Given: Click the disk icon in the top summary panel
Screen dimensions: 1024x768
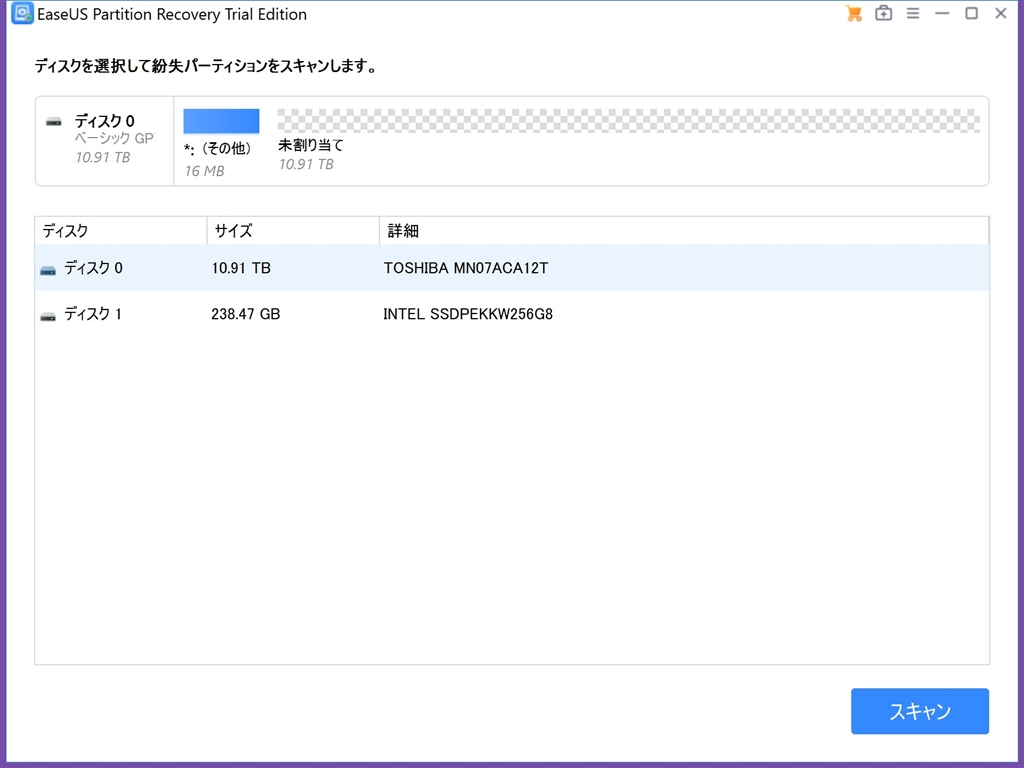Looking at the screenshot, I should pyautogui.click(x=54, y=121).
